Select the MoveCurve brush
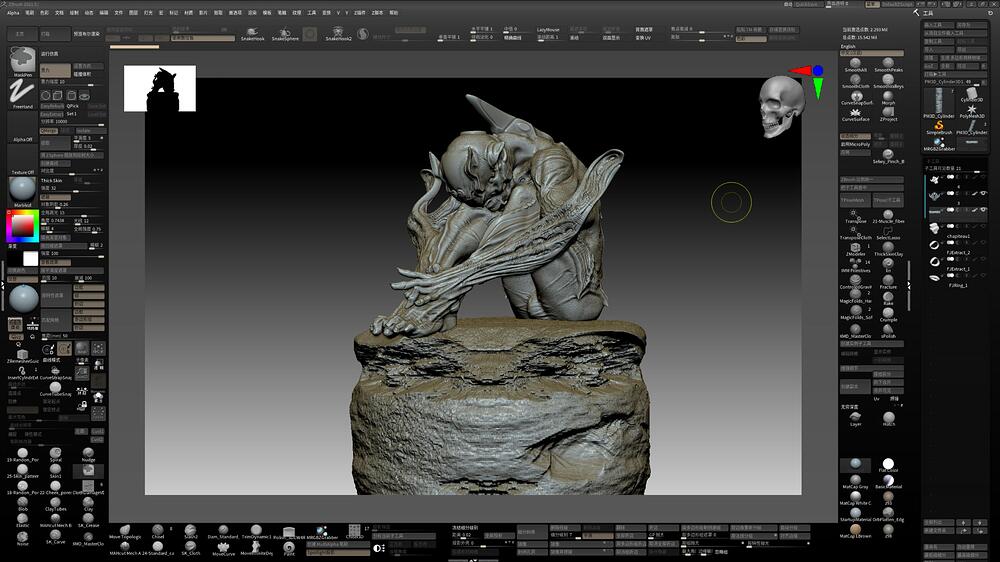1000x562 pixels. pos(223,549)
